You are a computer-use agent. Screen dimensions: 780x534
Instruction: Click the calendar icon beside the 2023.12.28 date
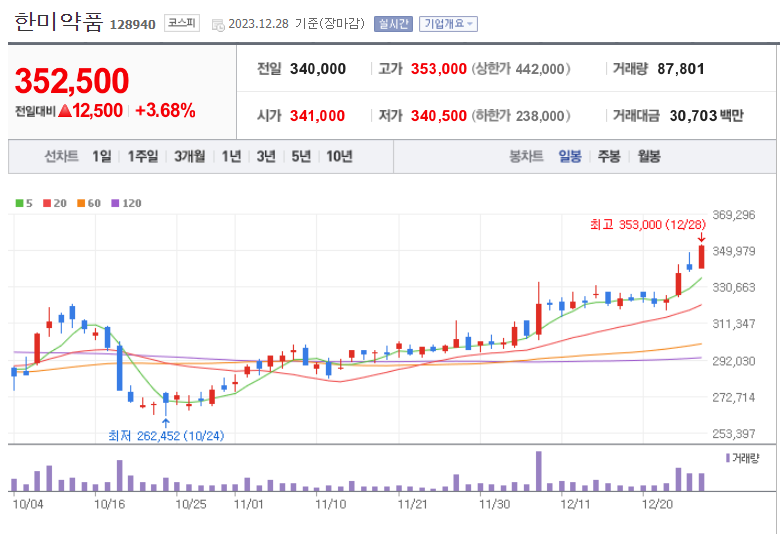[x=218, y=24]
